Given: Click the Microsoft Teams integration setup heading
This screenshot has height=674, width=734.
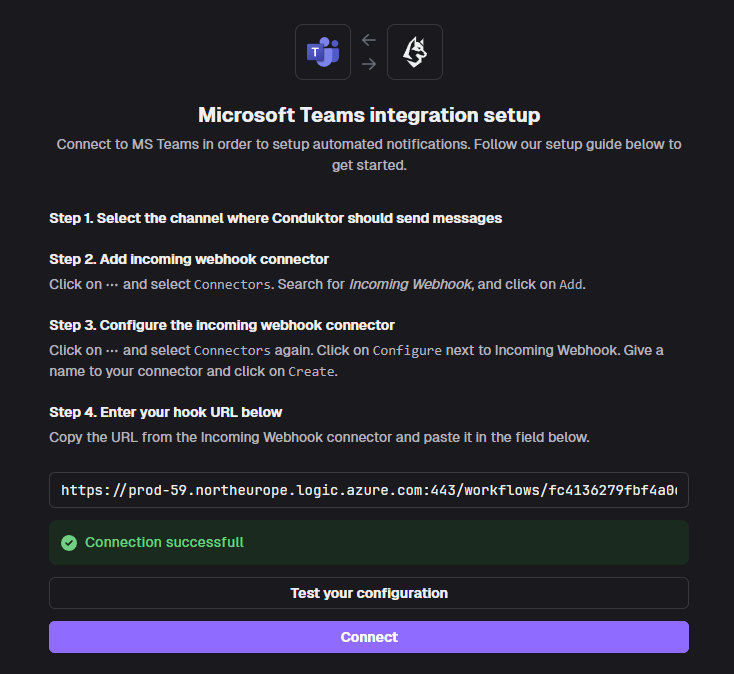Looking at the screenshot, I should (369, 115).
